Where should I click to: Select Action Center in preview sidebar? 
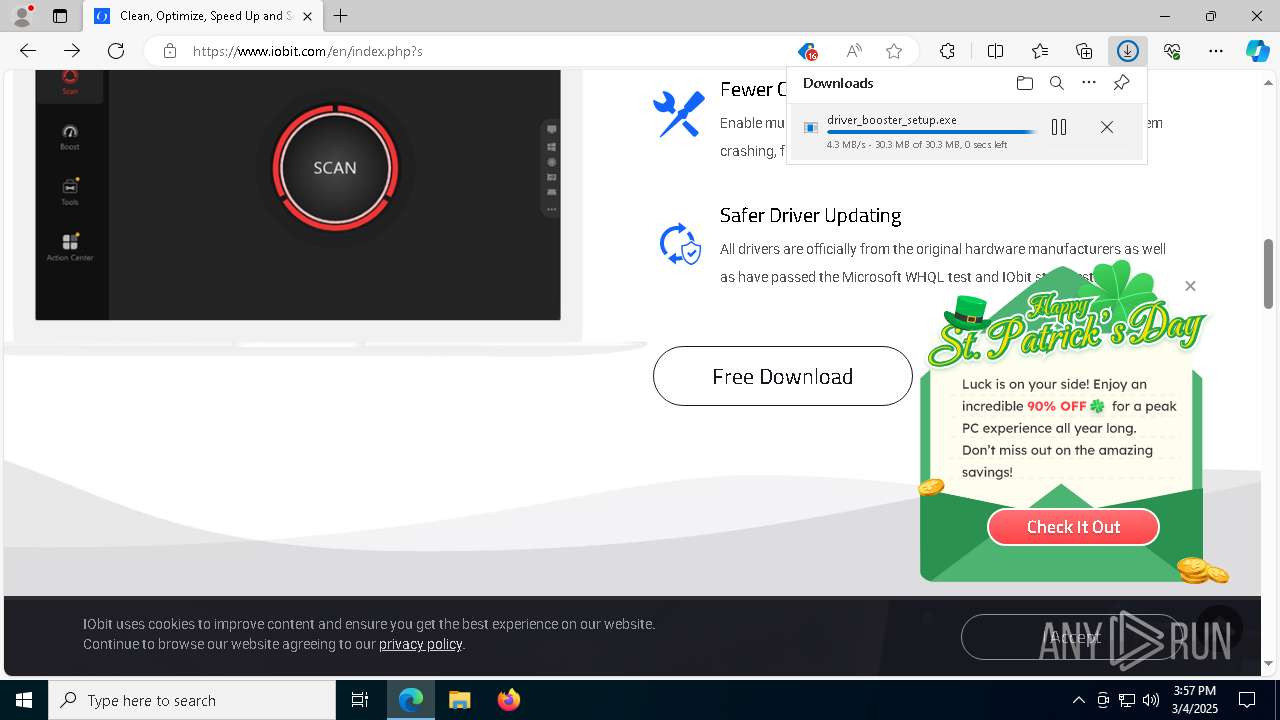click(70, 247)
